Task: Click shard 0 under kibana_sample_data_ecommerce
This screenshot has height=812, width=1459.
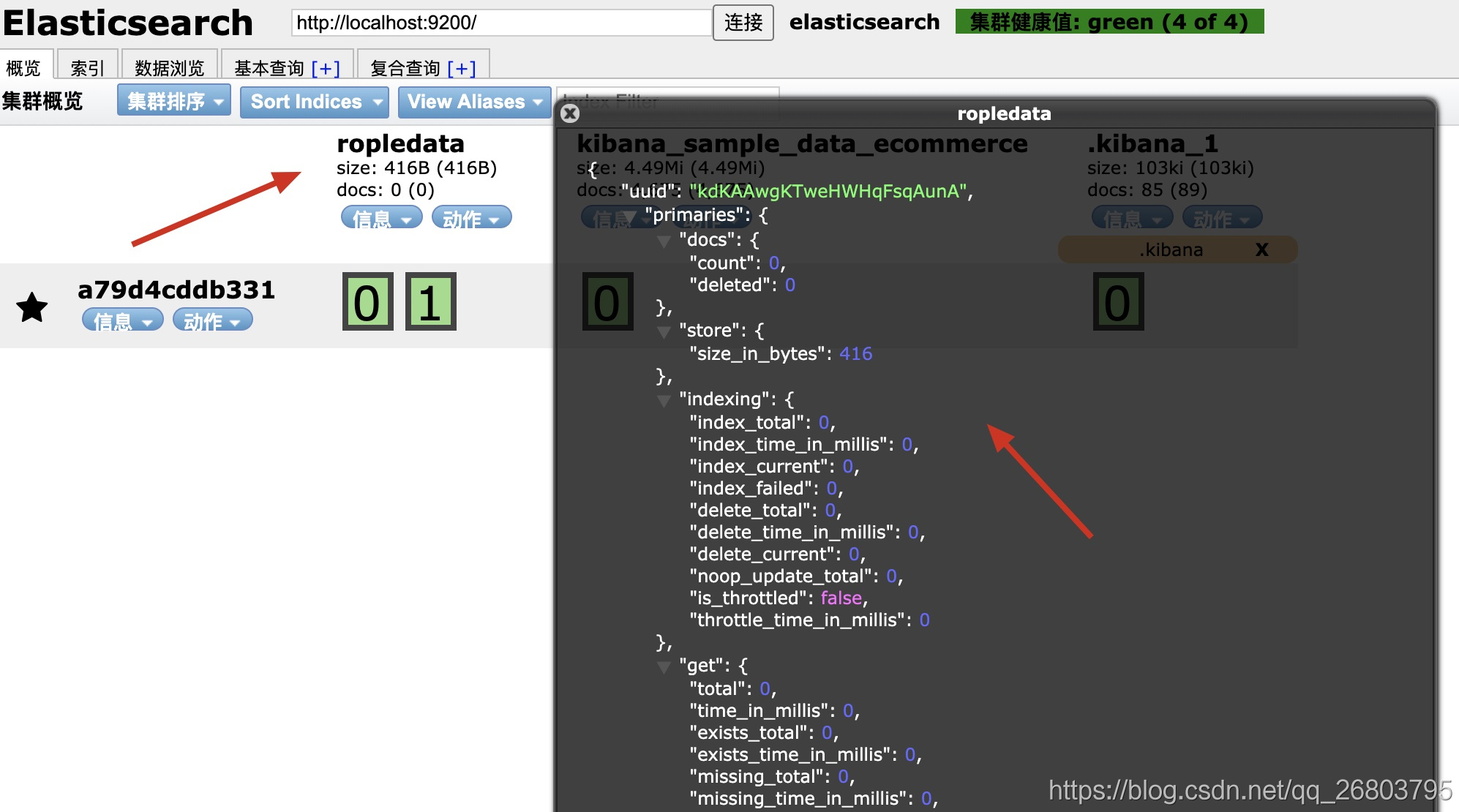Action: point(607,301)
